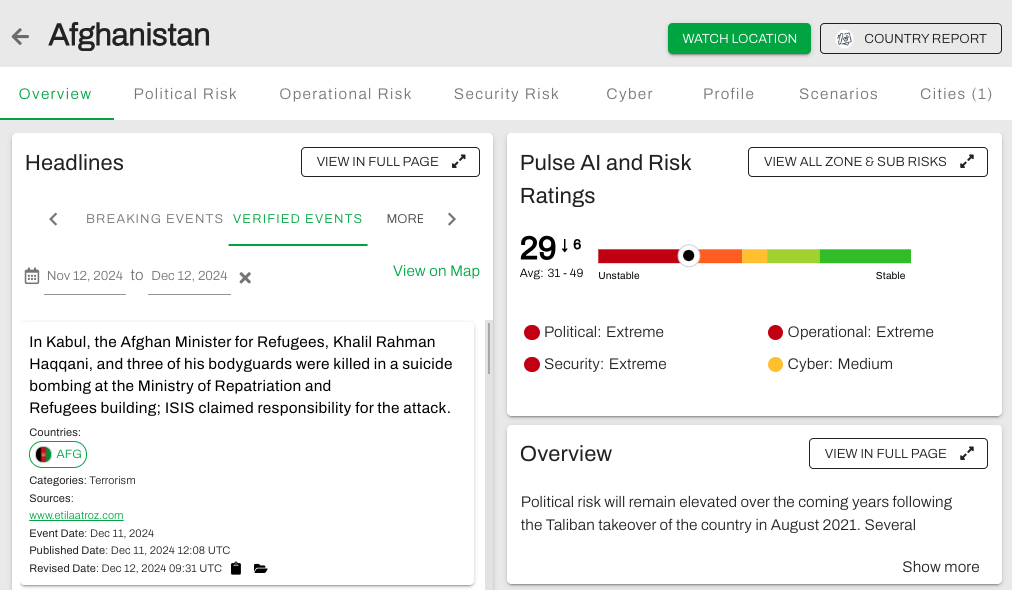Expand Overview panel in full page

(897, 454)
